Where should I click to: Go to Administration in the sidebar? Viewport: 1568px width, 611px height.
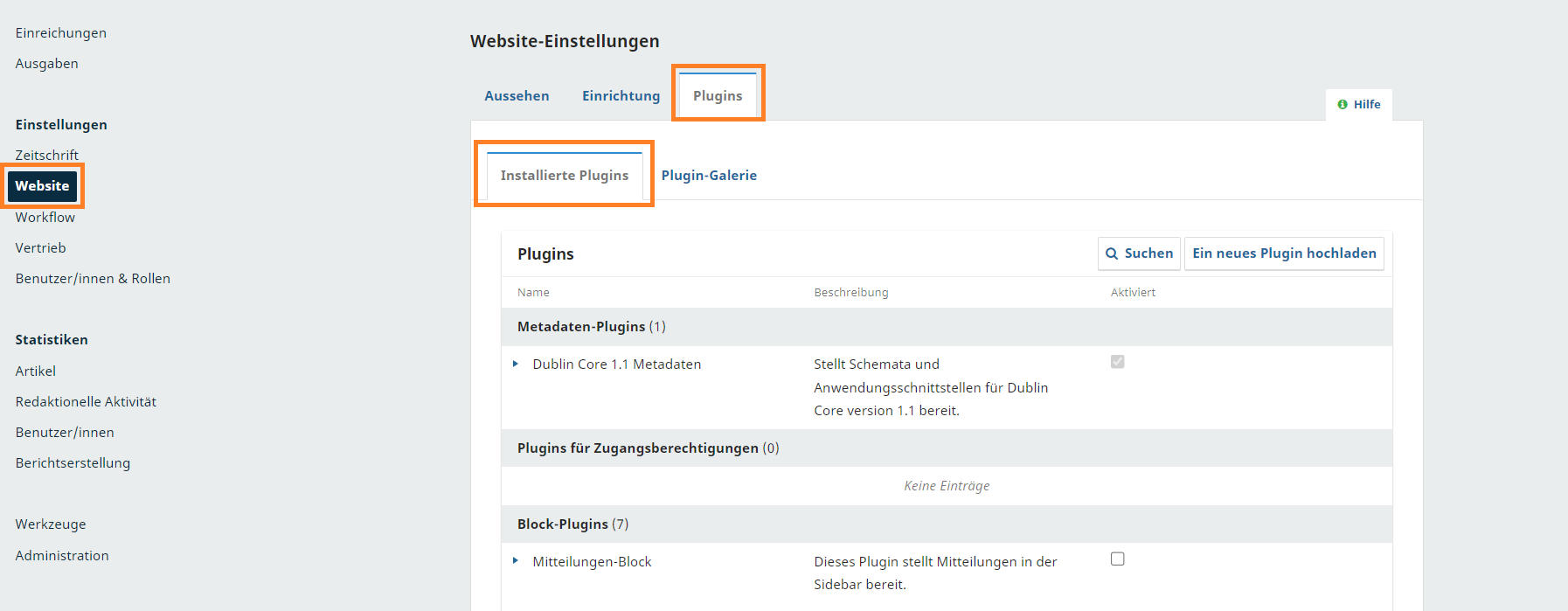62,556
